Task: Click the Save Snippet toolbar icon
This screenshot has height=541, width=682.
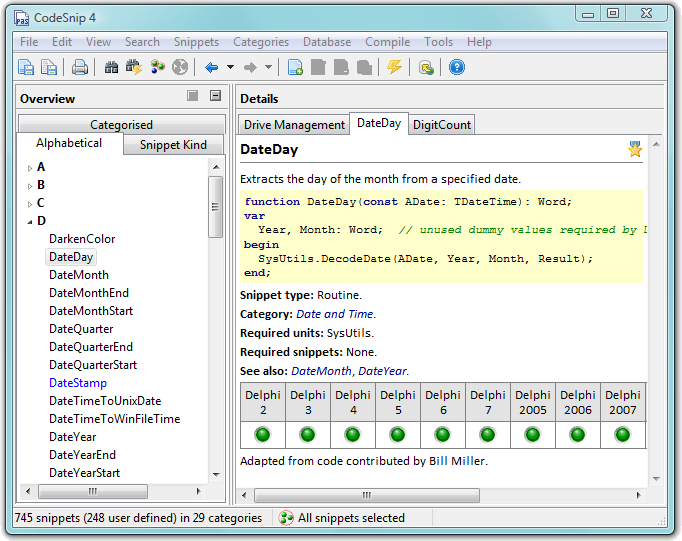Action: (x=26, y=68)
